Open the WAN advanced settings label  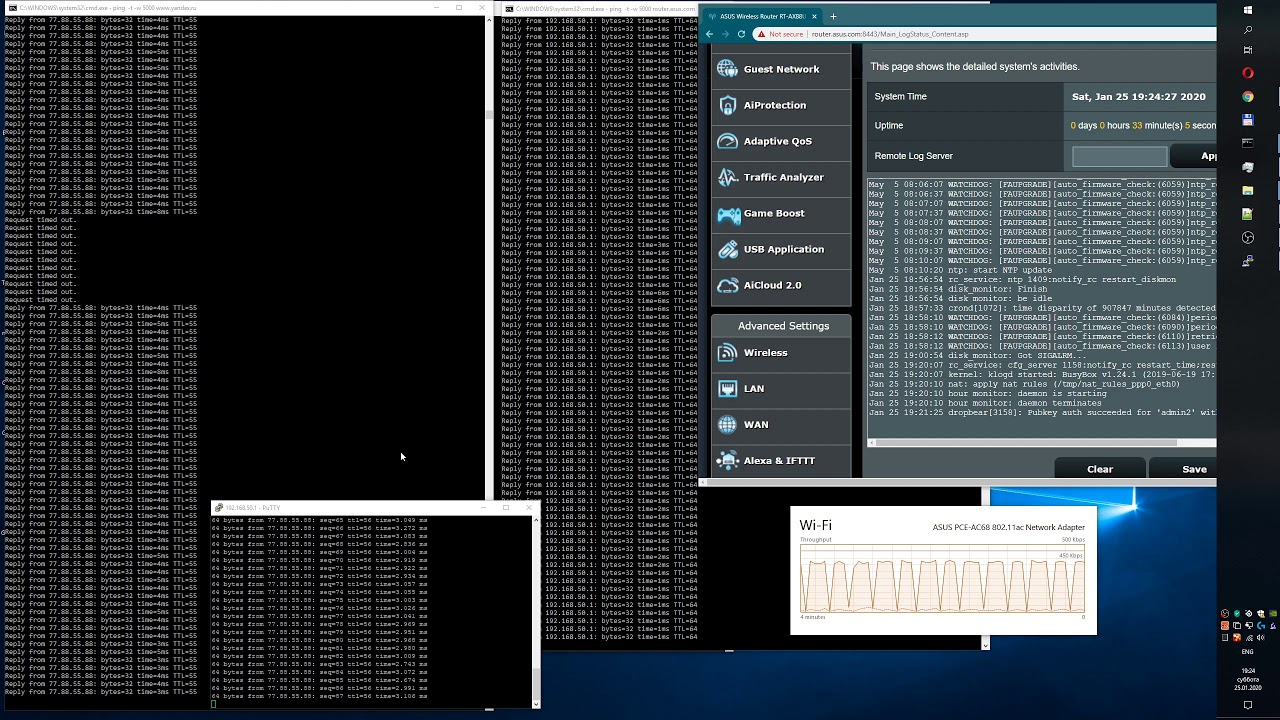pyautogui.click(x=756, y=424)
